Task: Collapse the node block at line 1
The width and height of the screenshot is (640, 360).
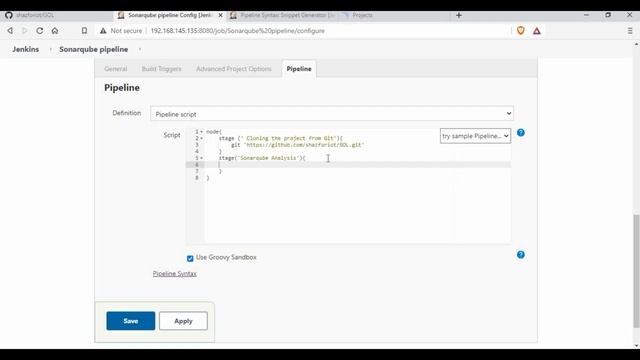Action: [202, 132]
